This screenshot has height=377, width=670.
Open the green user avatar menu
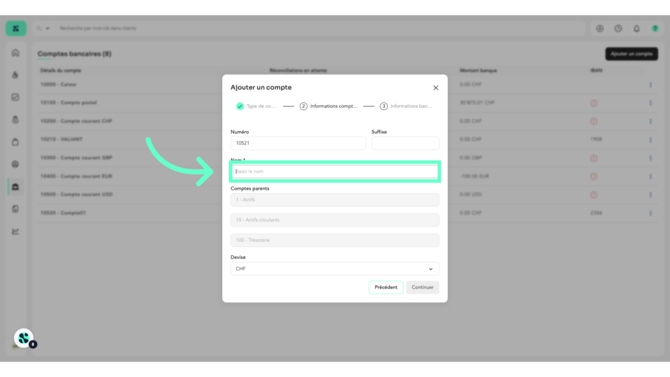(655, 28)
